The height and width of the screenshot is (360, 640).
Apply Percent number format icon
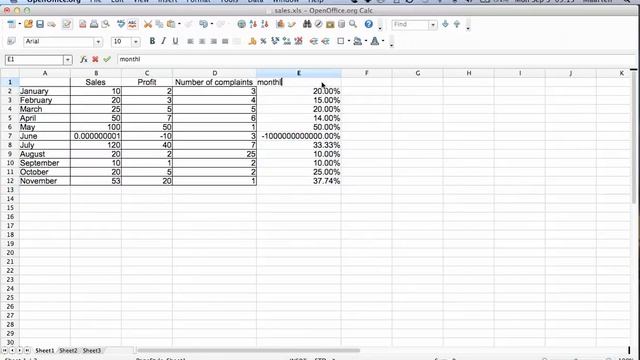[263, 41]
